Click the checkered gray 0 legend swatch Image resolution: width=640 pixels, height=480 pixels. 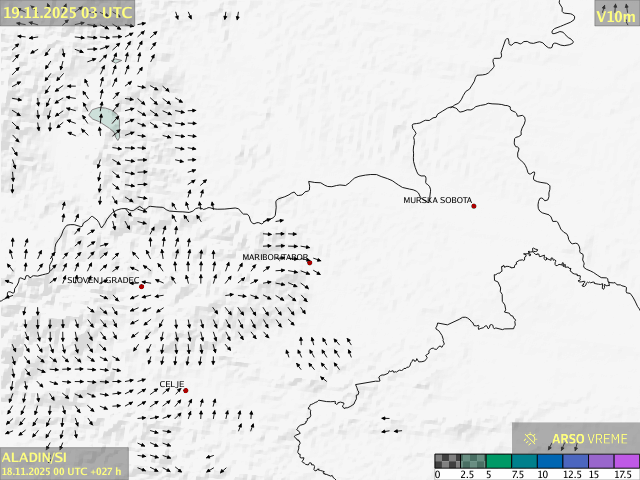(447, 461)
